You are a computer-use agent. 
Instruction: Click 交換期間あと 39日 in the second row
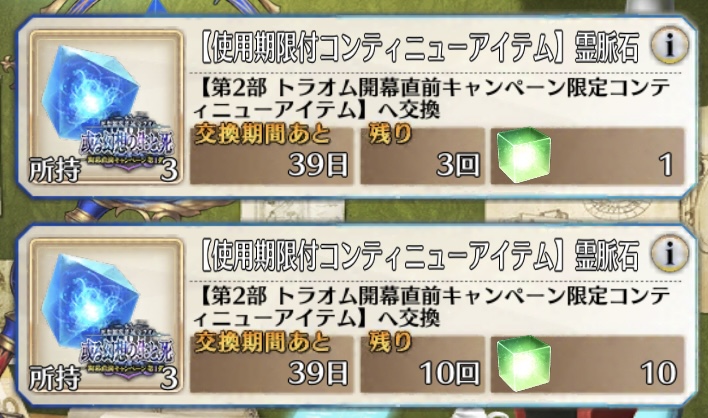pyautogui.click(x=272, y=364)
